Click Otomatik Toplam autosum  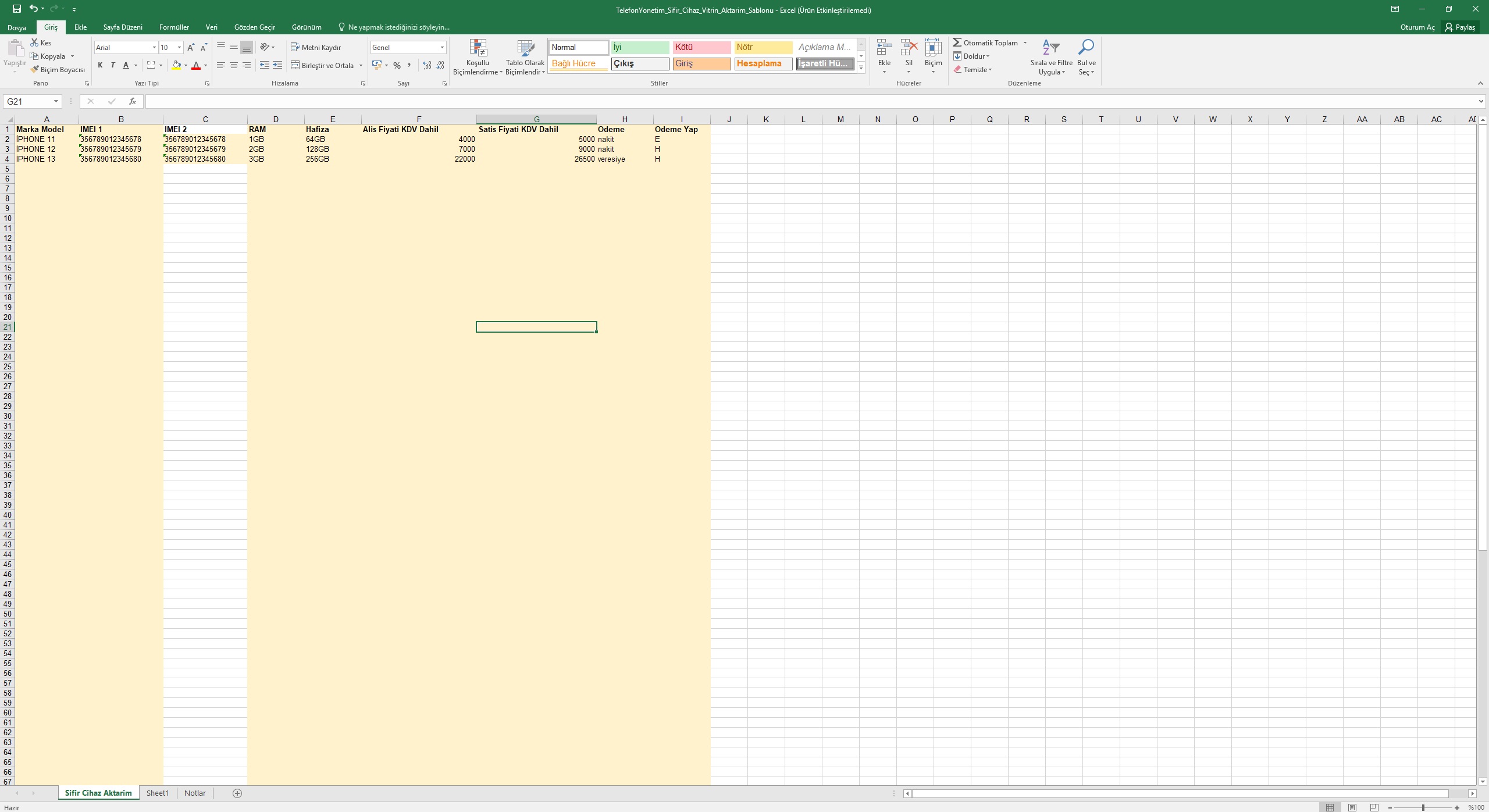(985, 42)
